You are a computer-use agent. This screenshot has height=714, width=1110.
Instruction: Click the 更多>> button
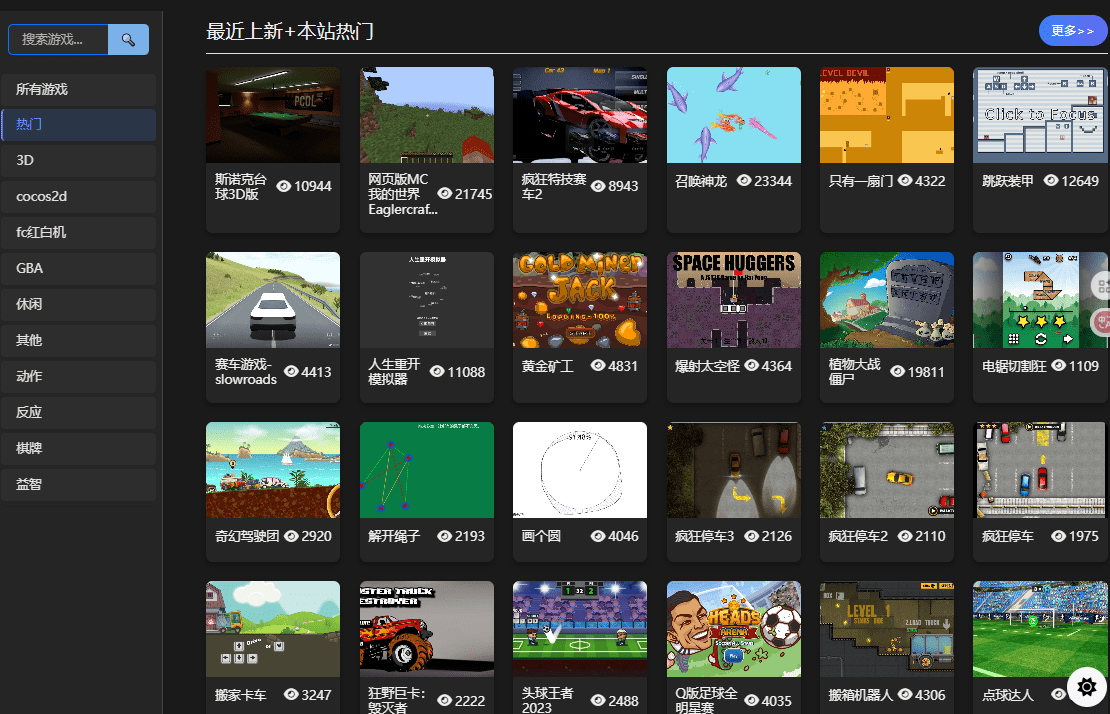tap(1072, 31)
